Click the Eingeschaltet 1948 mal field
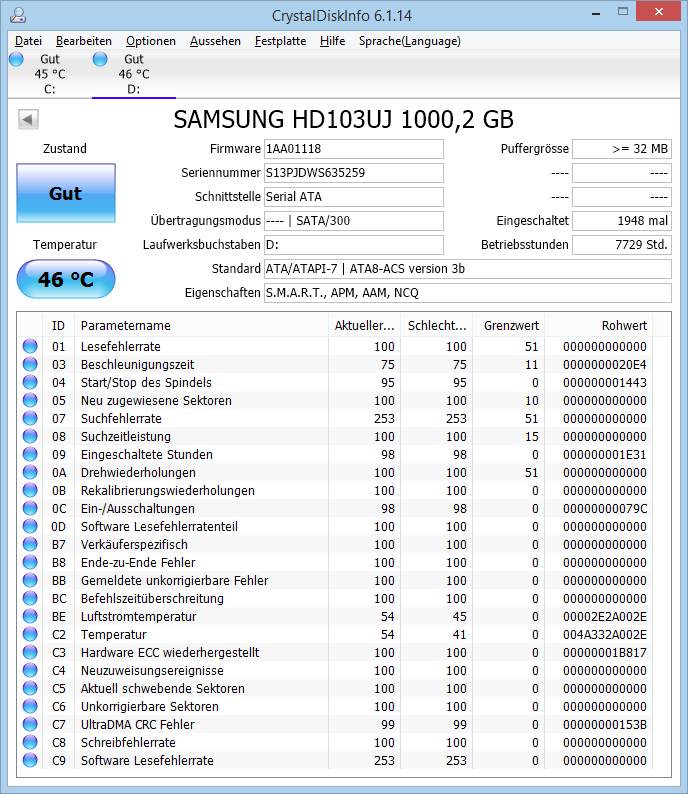 (x=622, y=221)
